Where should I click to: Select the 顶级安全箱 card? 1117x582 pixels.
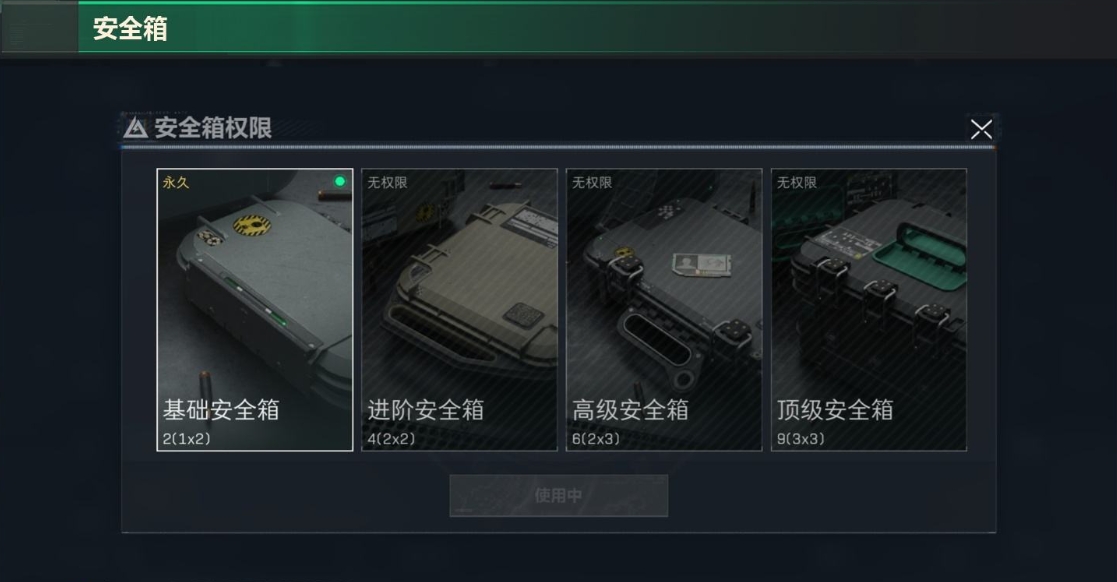pyautogui.click(x=869, y=310)
